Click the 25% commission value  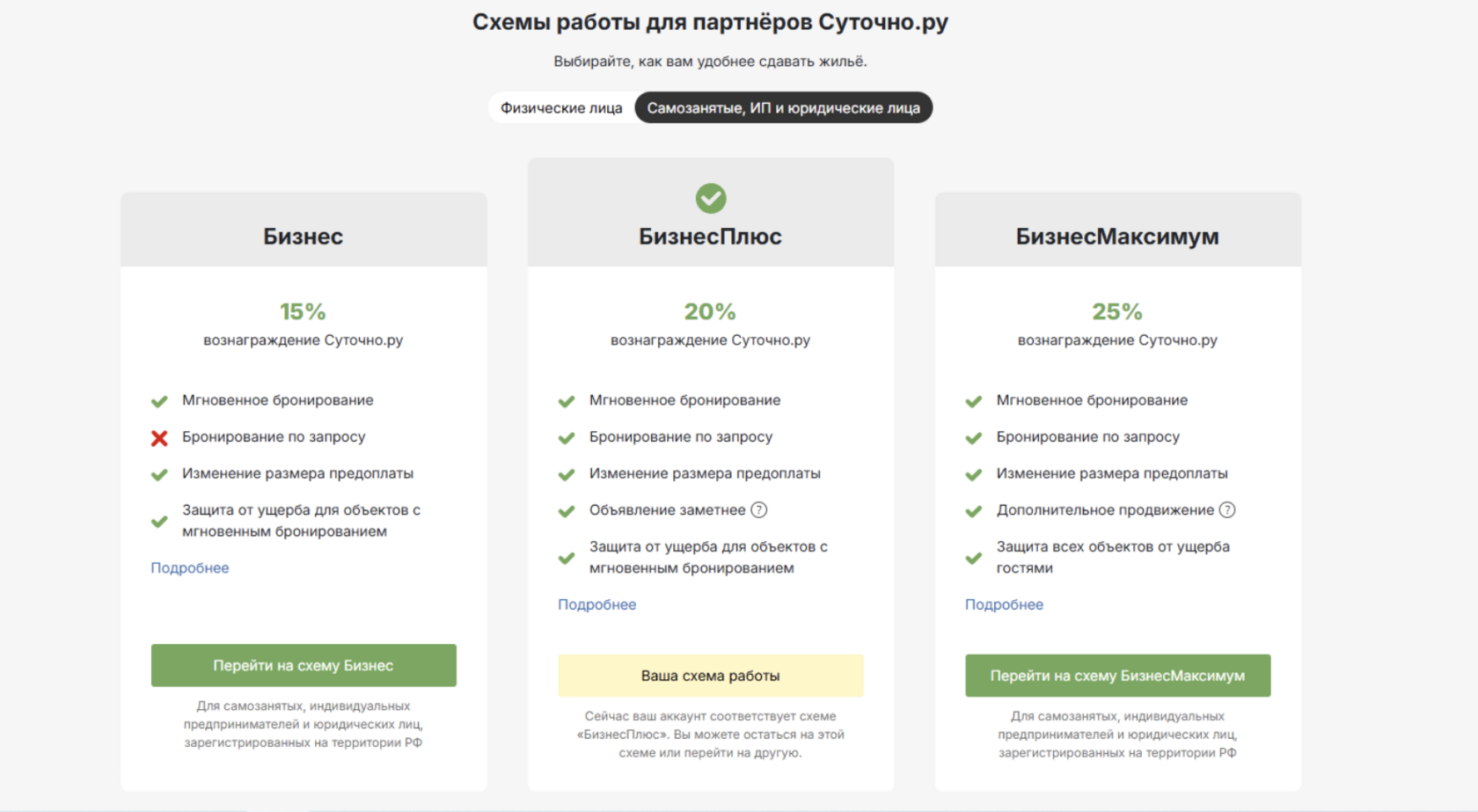pos(1117,311)
